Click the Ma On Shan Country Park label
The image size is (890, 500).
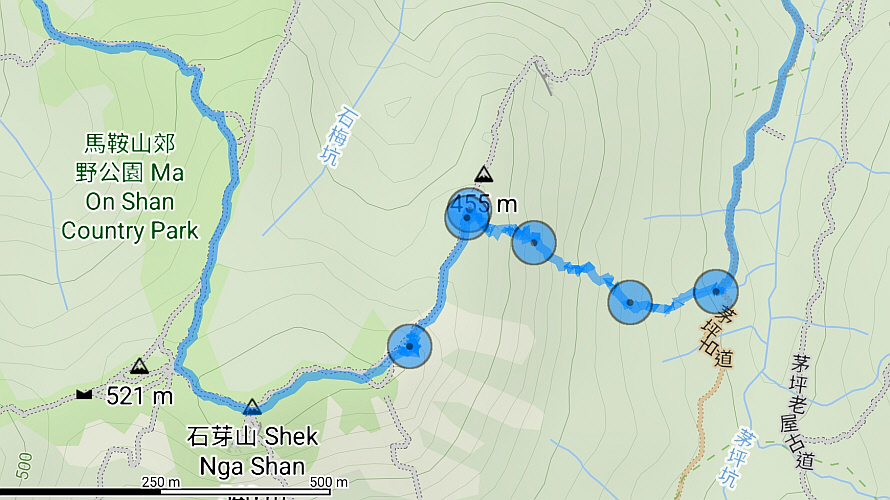click(x=130, y=187)
